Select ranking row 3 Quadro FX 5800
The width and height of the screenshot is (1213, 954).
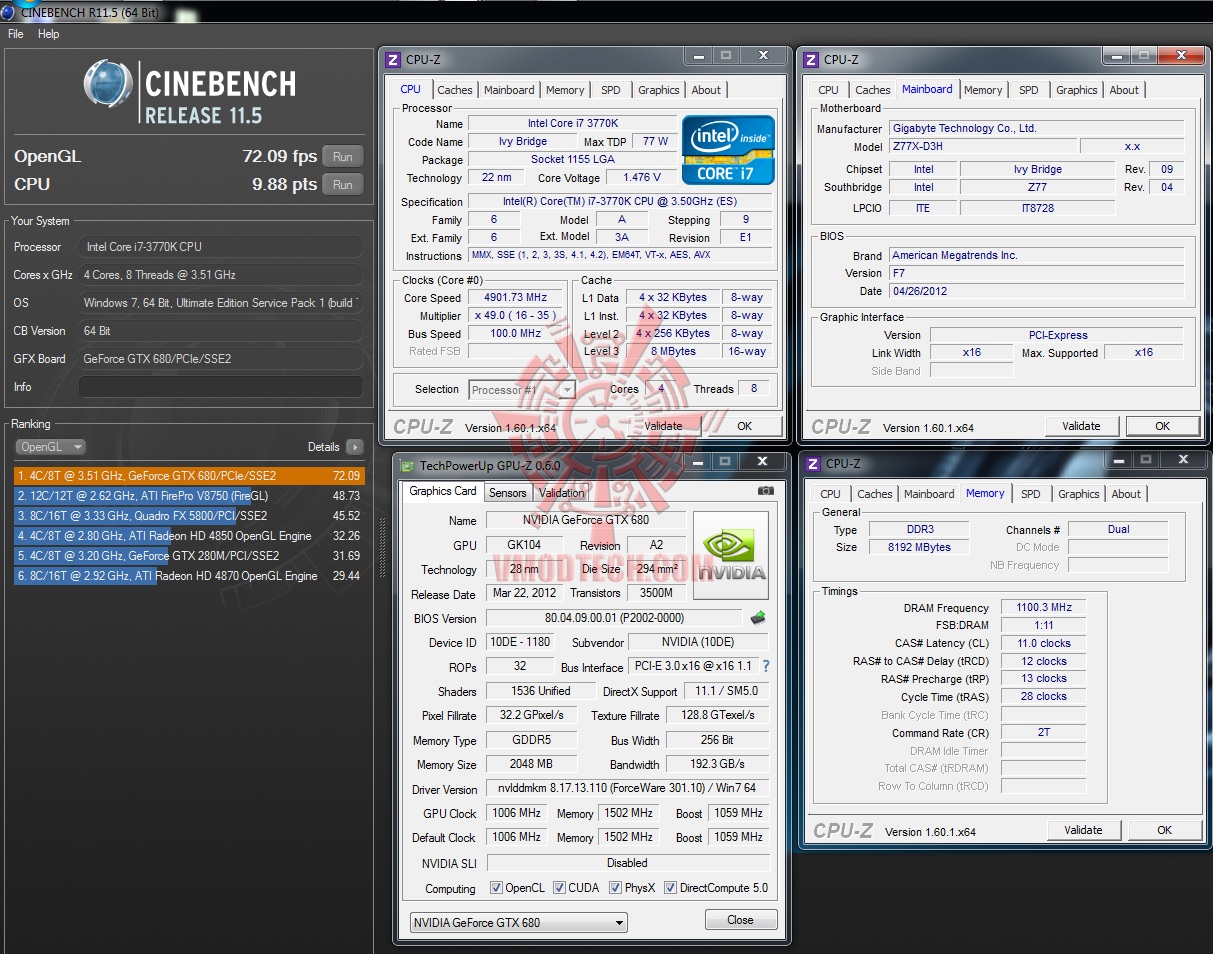(189, 516)
